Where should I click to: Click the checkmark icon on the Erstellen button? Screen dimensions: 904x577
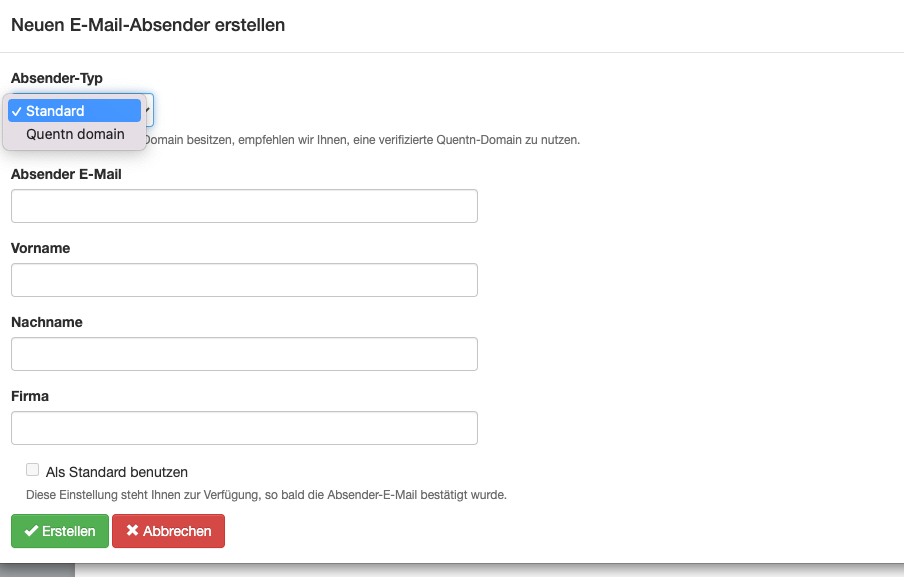point(31,531)
